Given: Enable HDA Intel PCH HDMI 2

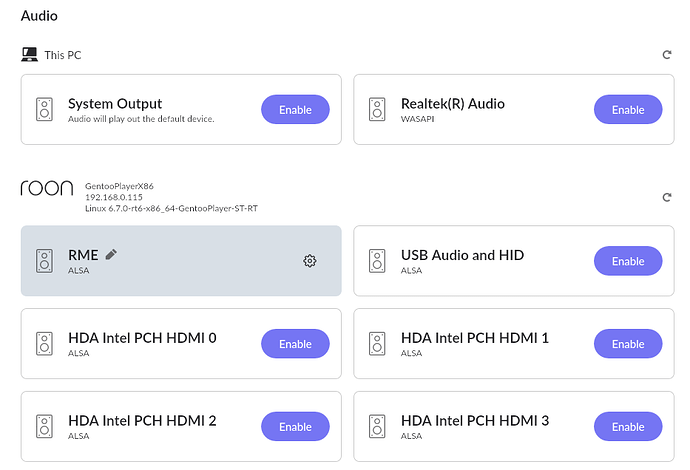Looking at the screenshot, I should 295,426.
